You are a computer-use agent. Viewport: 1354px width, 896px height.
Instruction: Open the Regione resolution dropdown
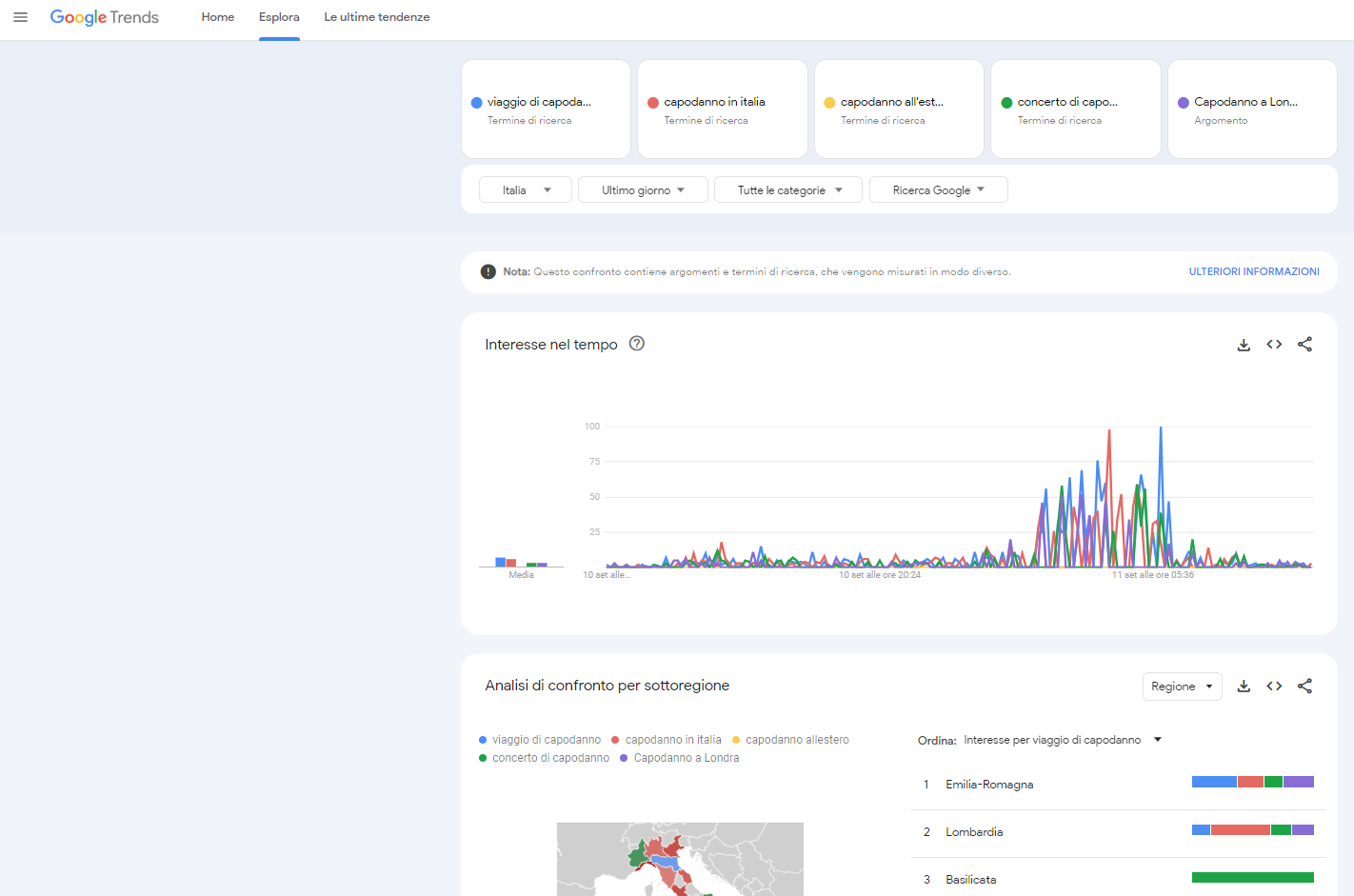(x=1182, y=687)
